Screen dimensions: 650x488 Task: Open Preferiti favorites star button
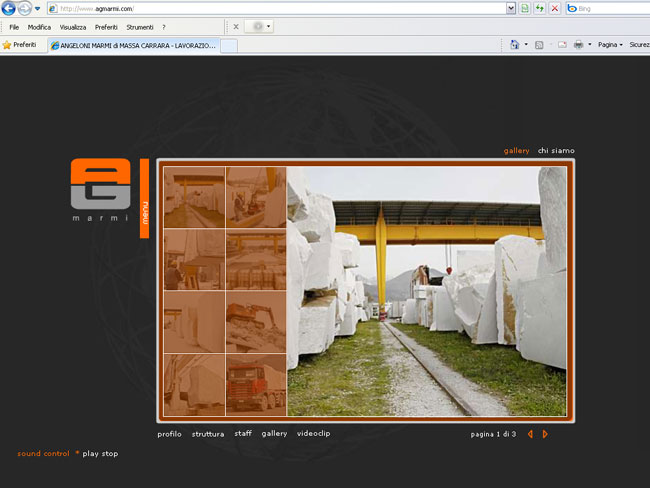pyautogui.click(x=19, y=45)
